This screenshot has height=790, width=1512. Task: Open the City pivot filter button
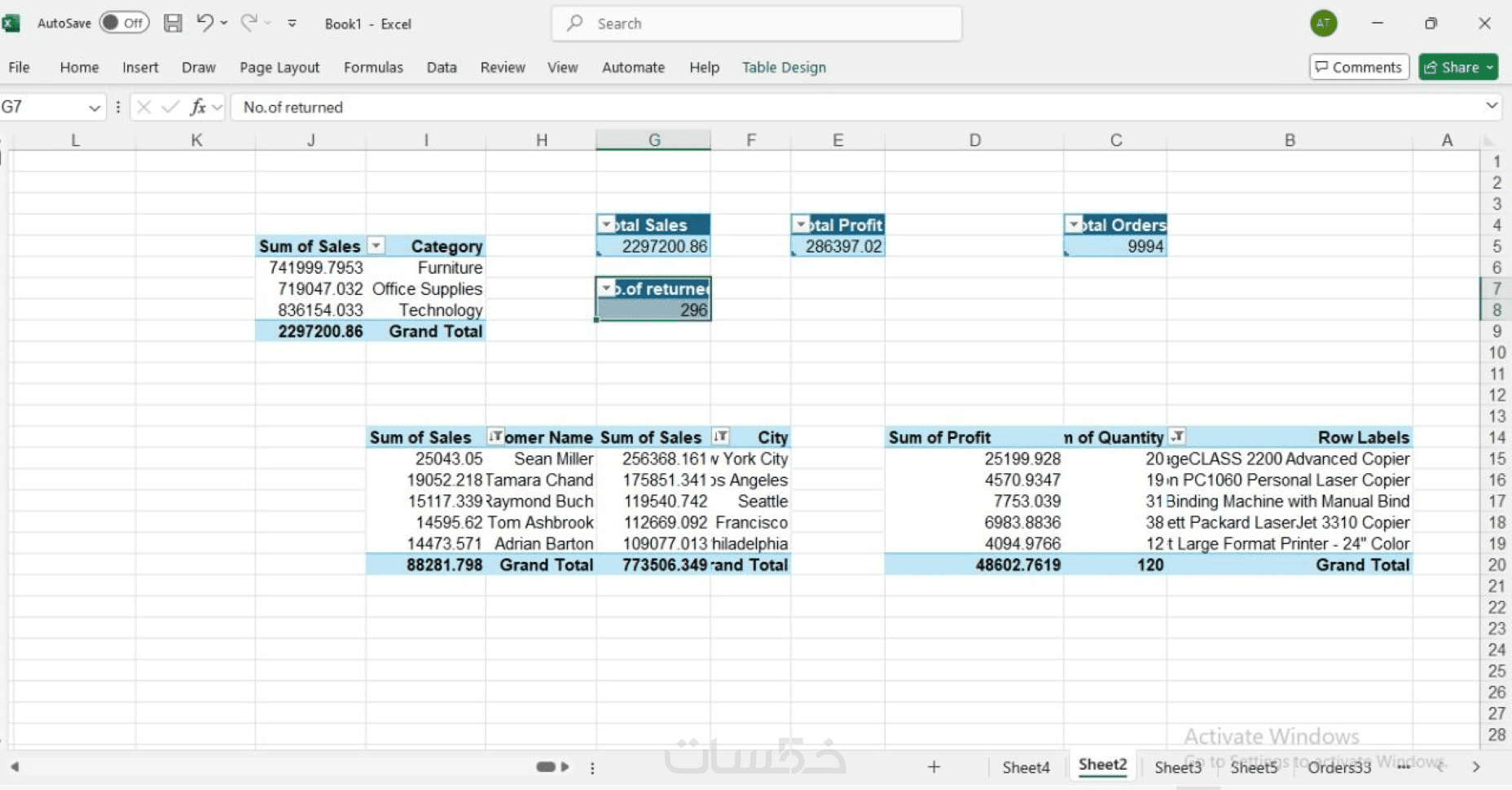tap(720, 437)
